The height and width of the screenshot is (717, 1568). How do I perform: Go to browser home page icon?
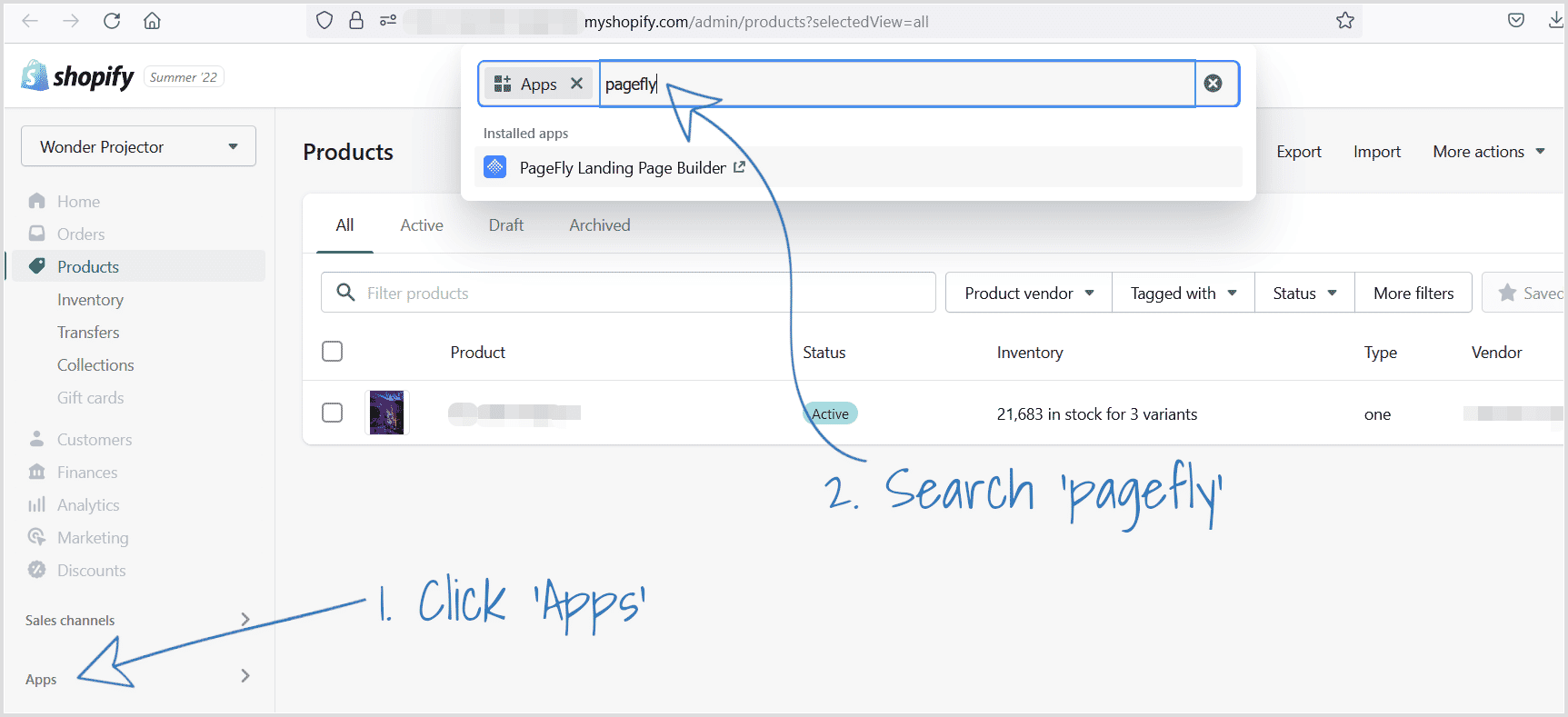[x=152, y=21]
